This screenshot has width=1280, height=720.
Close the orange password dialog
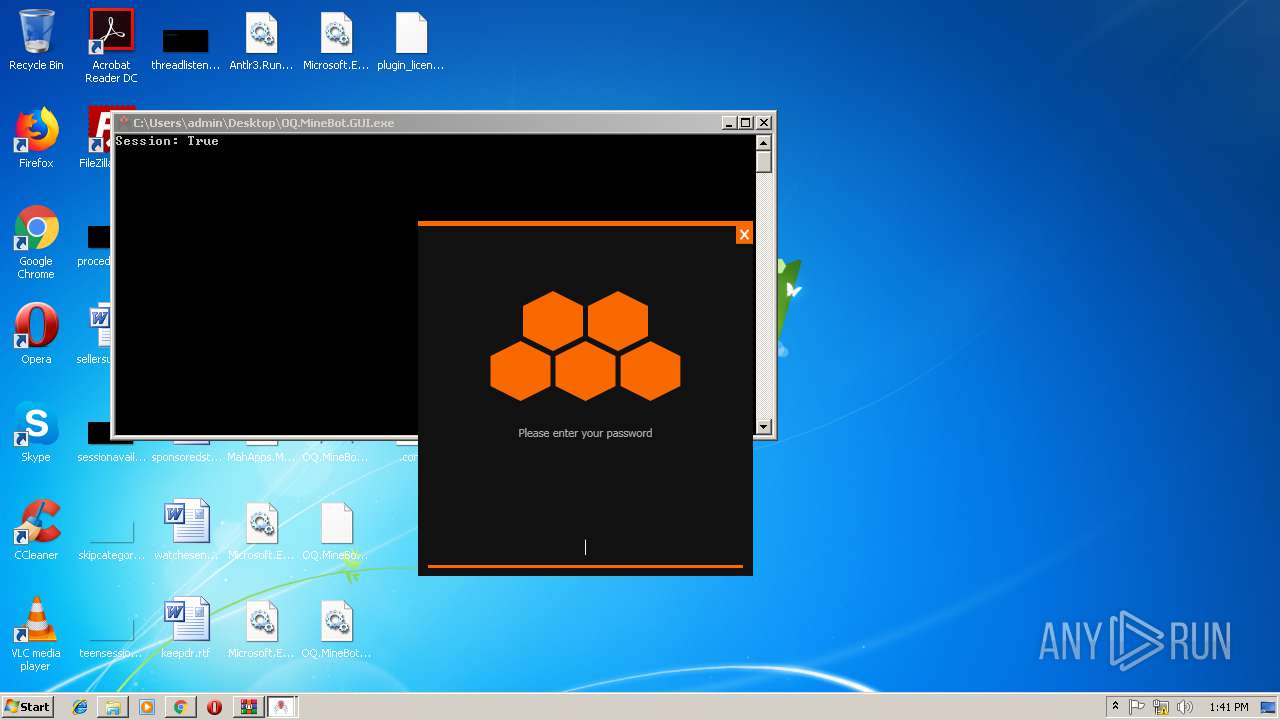tap(744, 234)
